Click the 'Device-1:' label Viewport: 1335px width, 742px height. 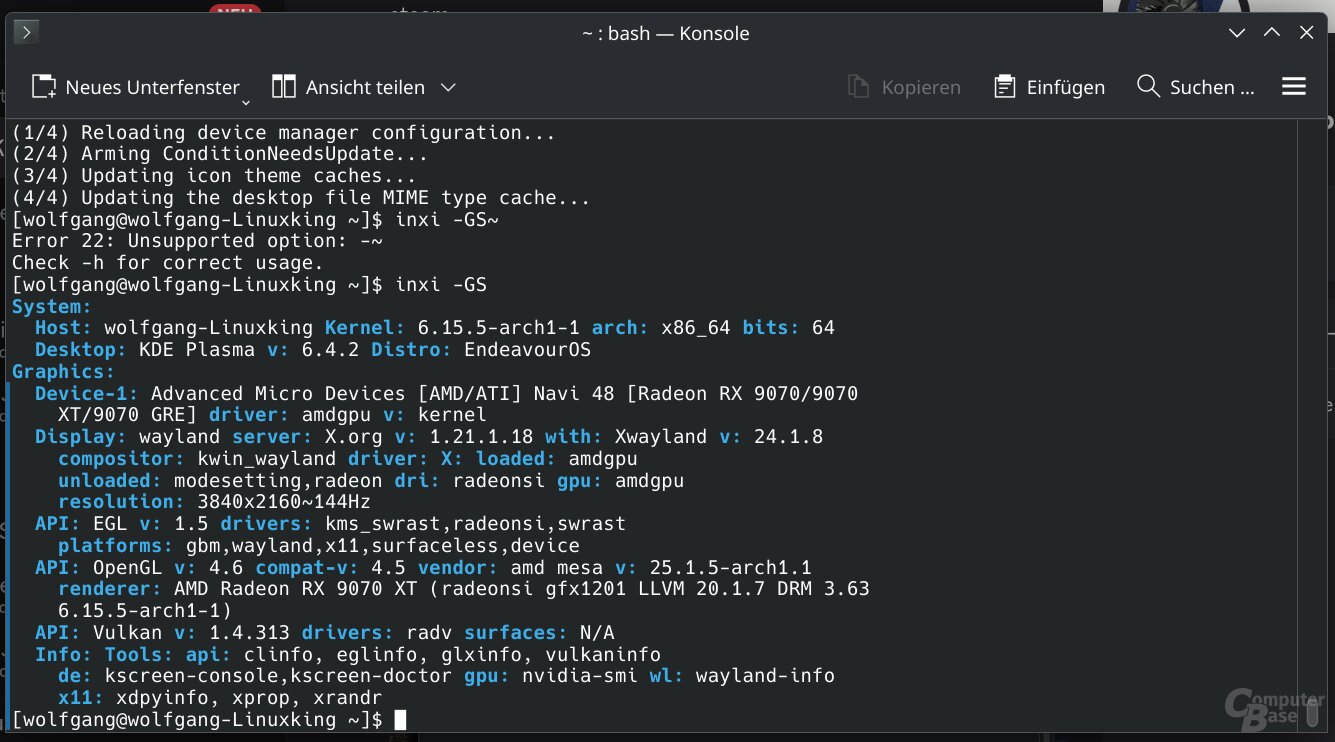(87, 394)
